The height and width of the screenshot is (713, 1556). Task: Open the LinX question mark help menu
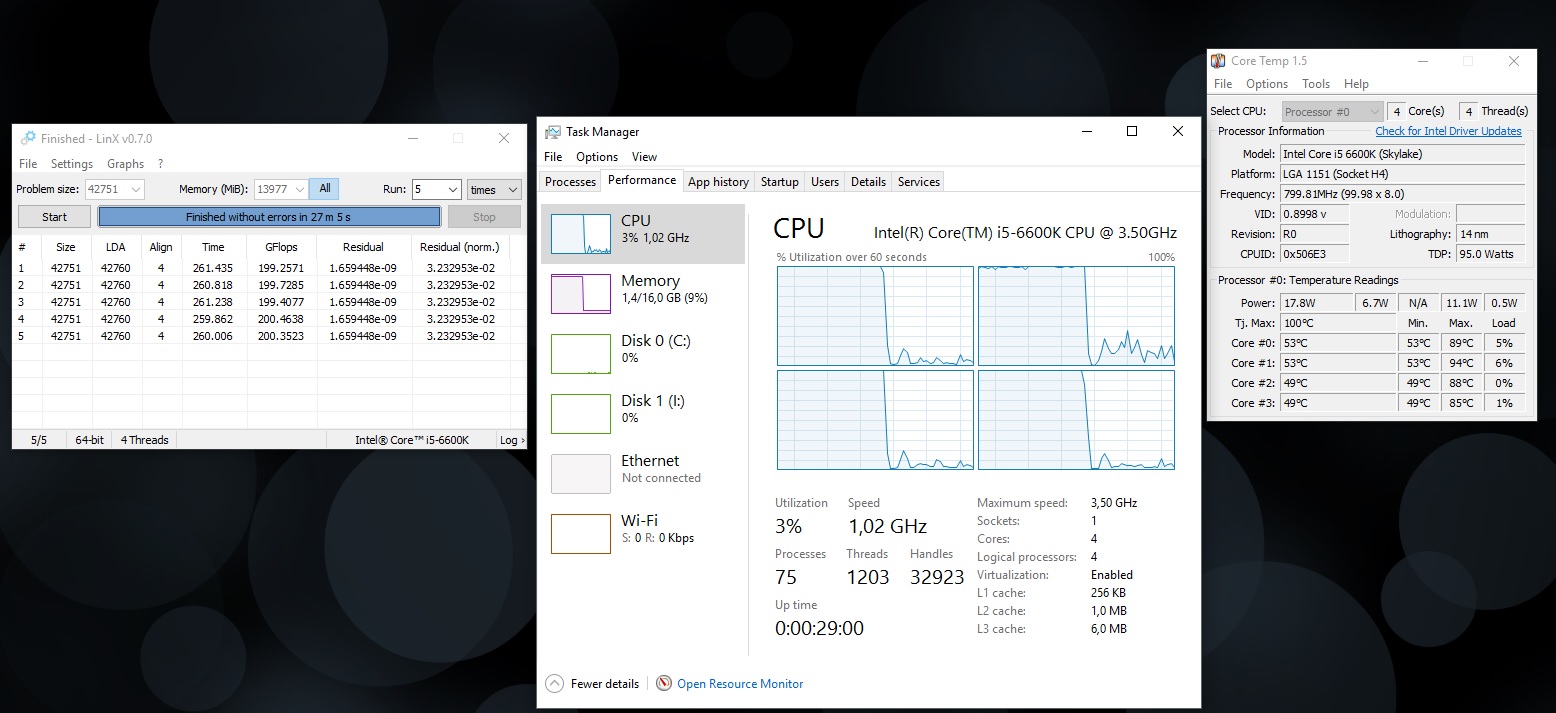pyautogui.click(x=160, y=164)
